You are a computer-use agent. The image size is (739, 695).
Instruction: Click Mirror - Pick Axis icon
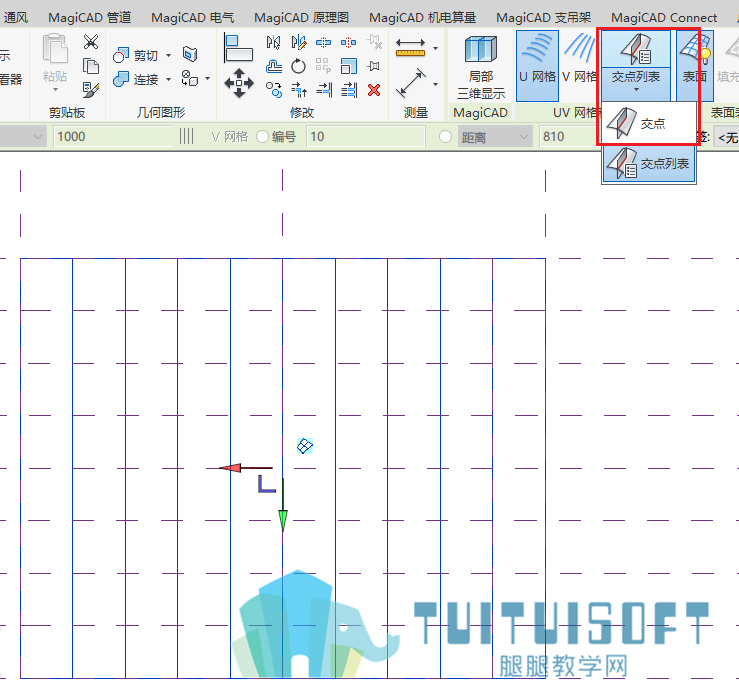coord(273,42)
